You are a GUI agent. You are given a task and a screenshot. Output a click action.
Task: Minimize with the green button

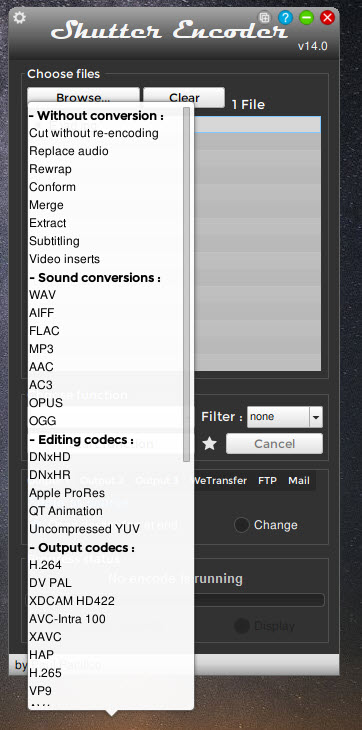(x=306, y=18)
